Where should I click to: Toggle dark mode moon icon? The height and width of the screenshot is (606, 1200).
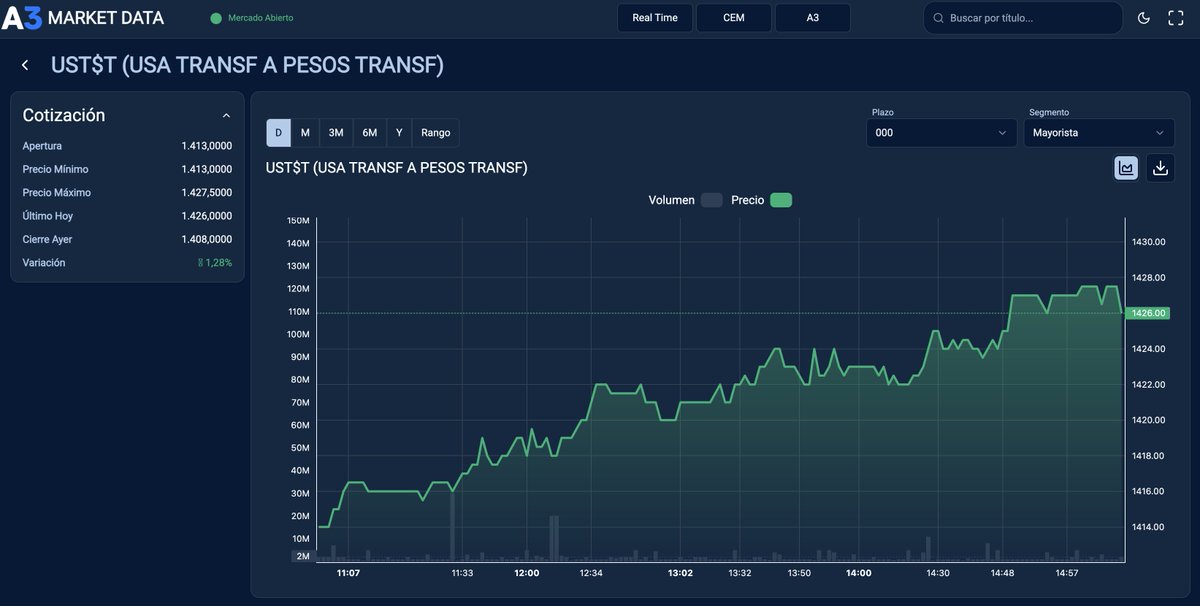pyautogui.click(x=1144, y=18)
